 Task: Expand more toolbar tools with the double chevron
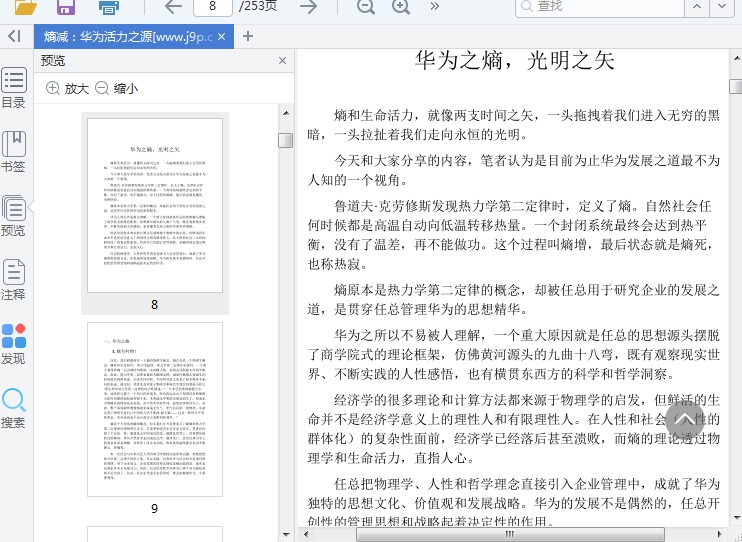pos(434,7)
